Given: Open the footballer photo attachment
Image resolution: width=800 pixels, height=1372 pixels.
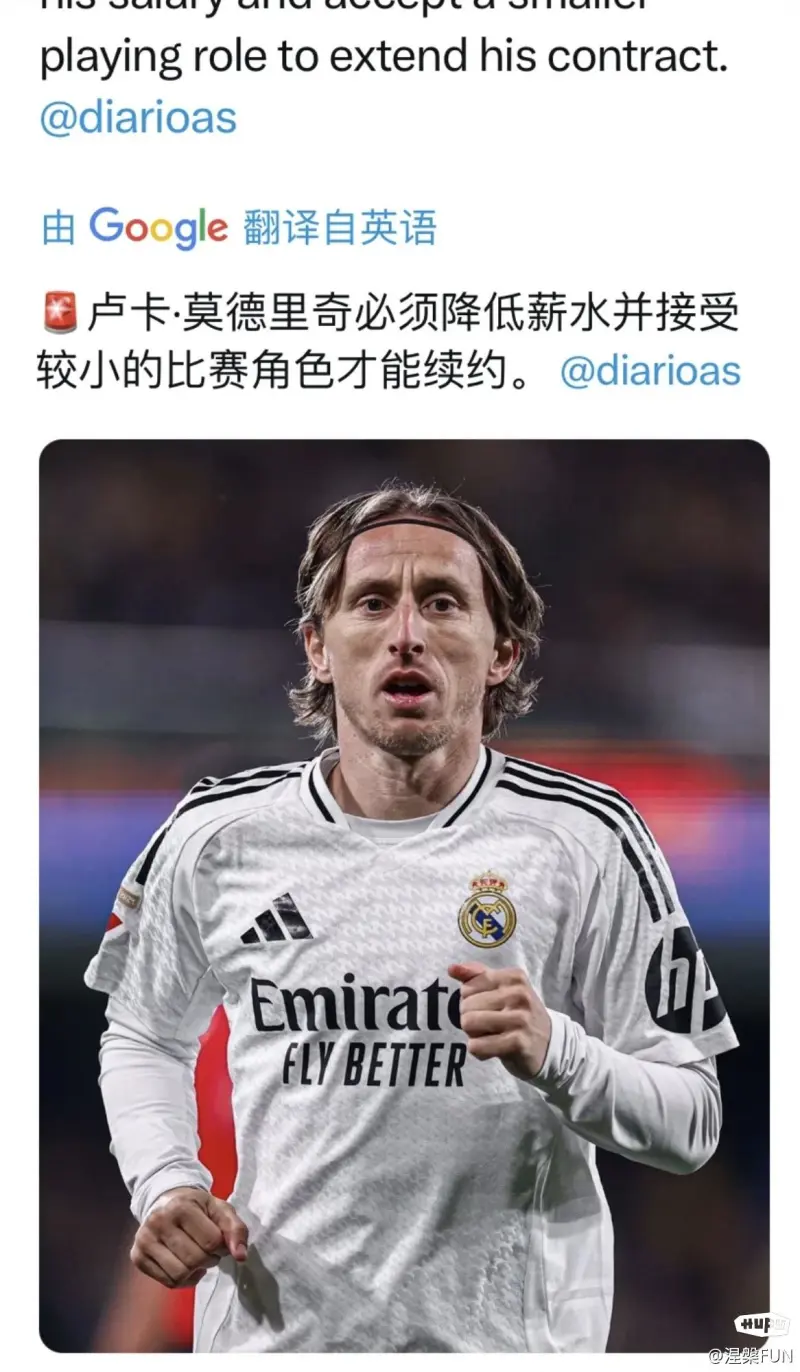Looking at the screenshot, I should click(x=404, y=896).
